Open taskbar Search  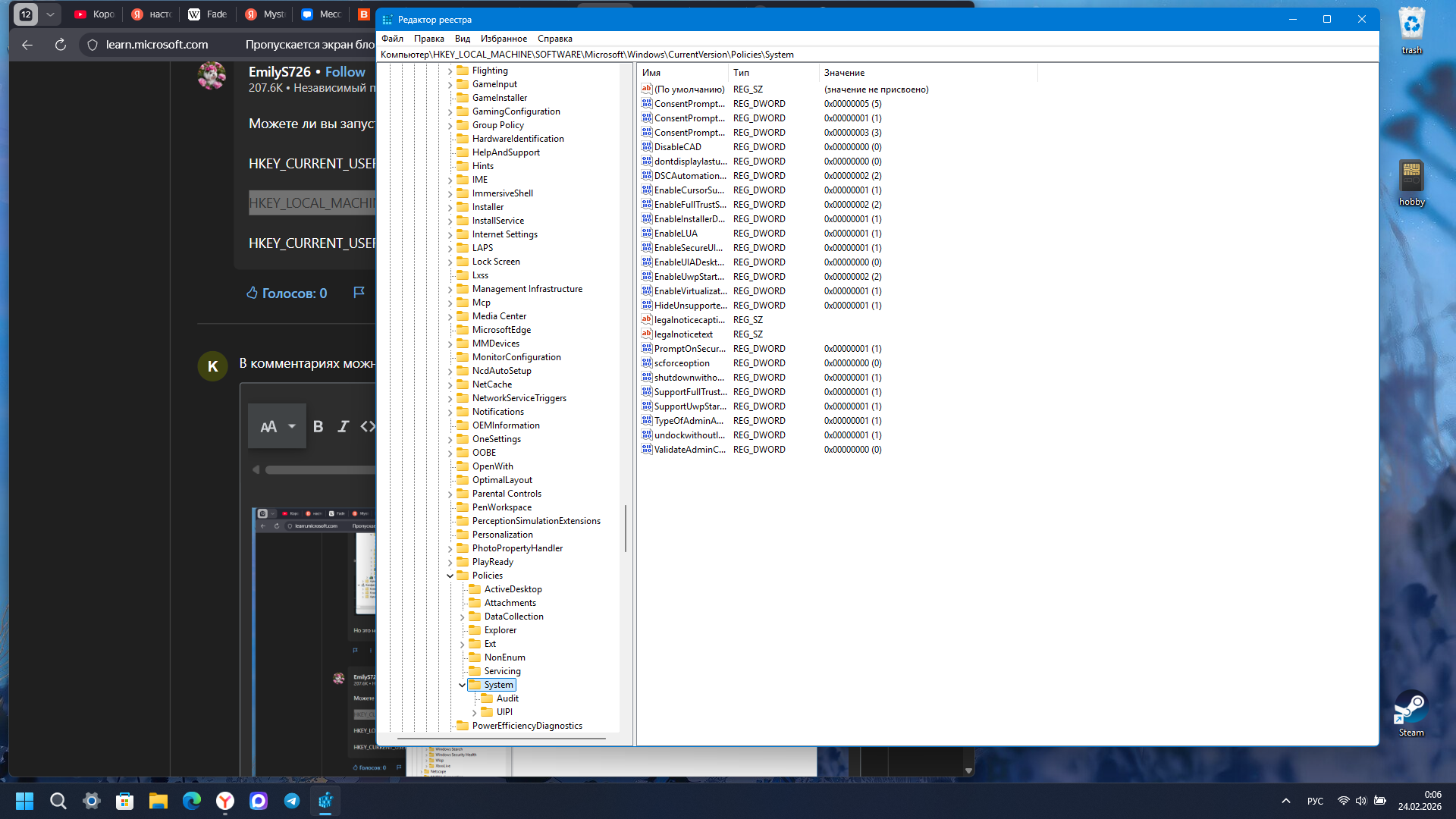pos(58,801)
